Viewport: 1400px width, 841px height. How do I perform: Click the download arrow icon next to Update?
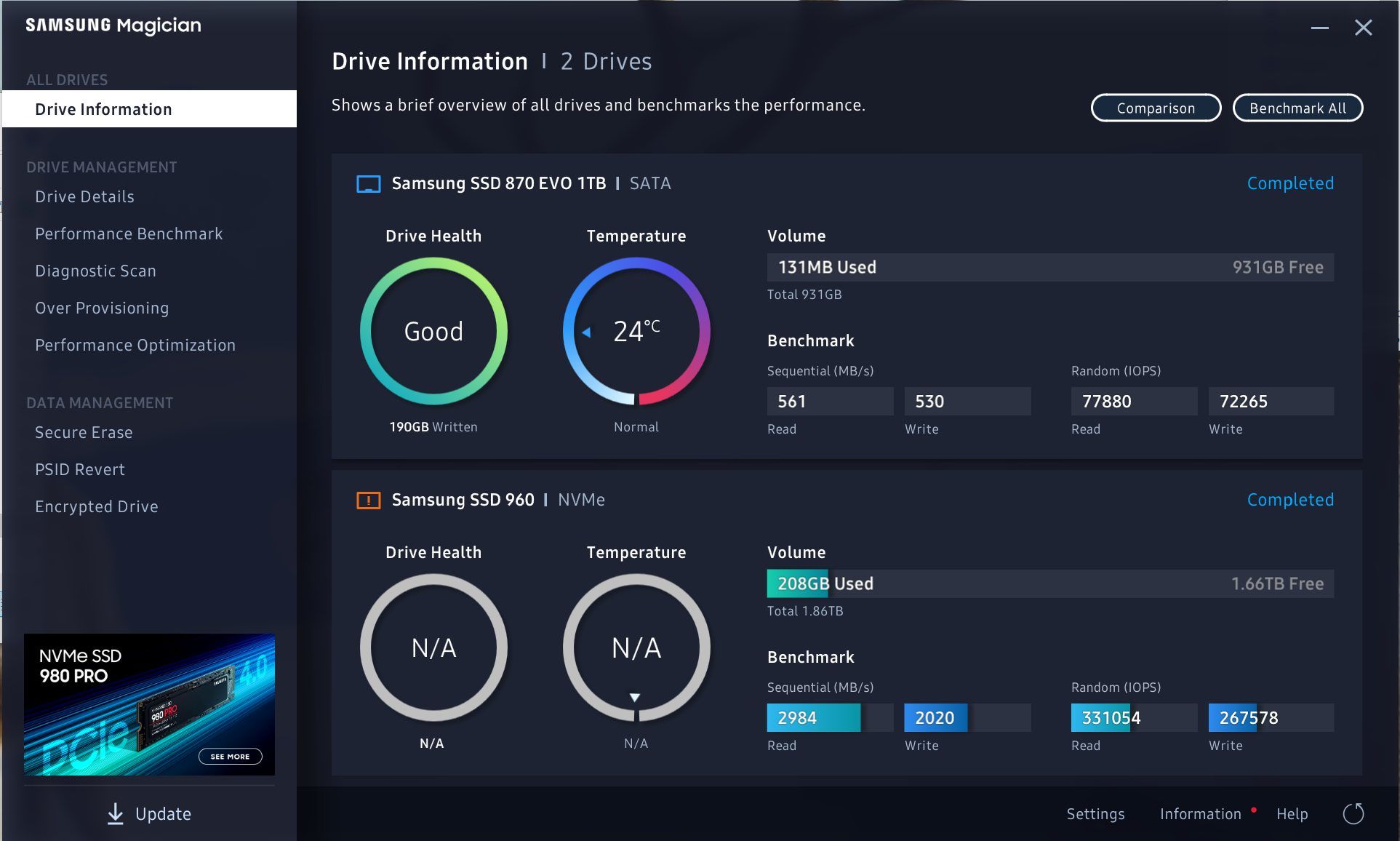[x=115, y=814]
